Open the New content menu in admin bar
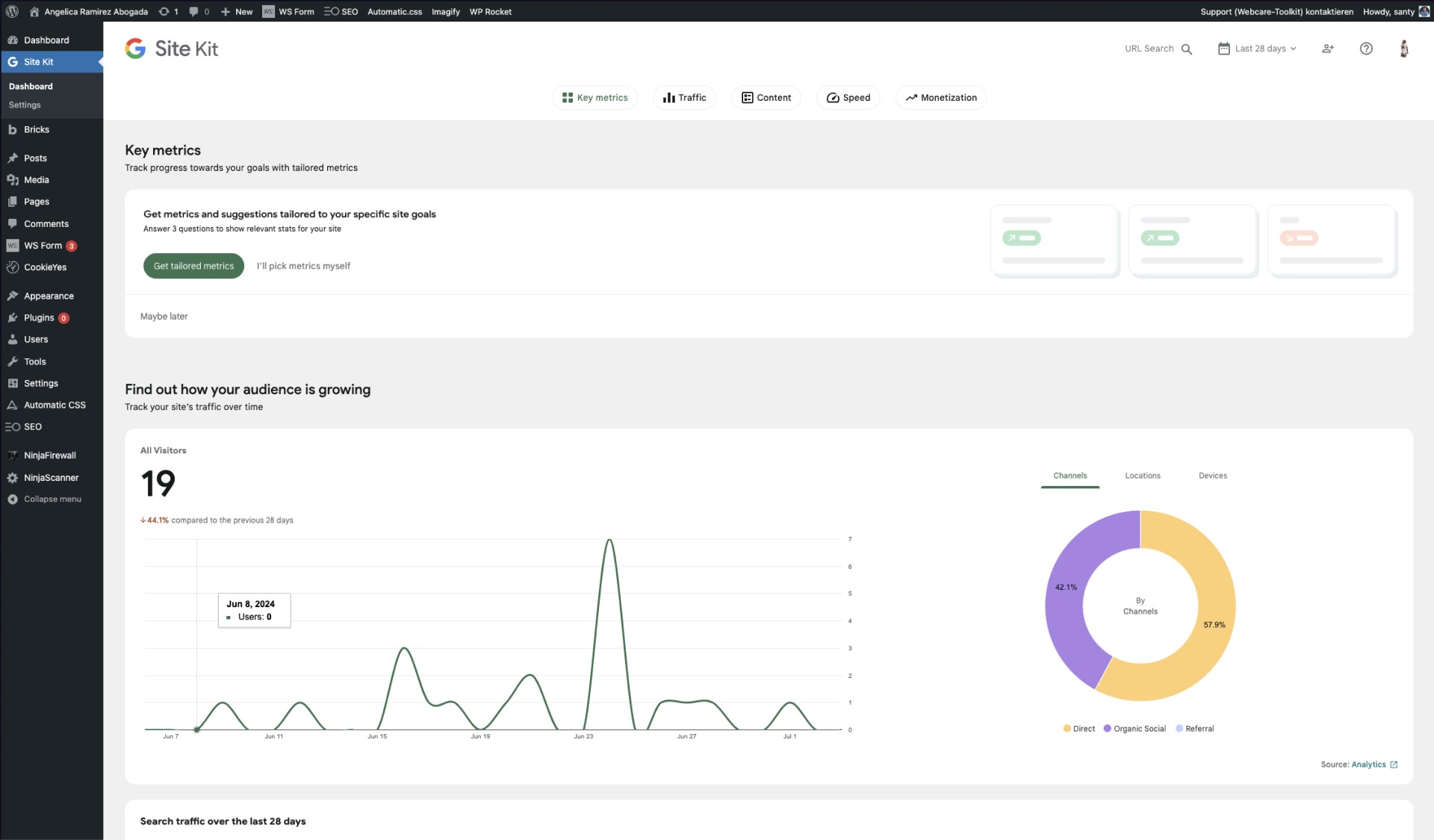This screenshot has width=1434, height=840. pyautogui.click(x=237, y=11)
